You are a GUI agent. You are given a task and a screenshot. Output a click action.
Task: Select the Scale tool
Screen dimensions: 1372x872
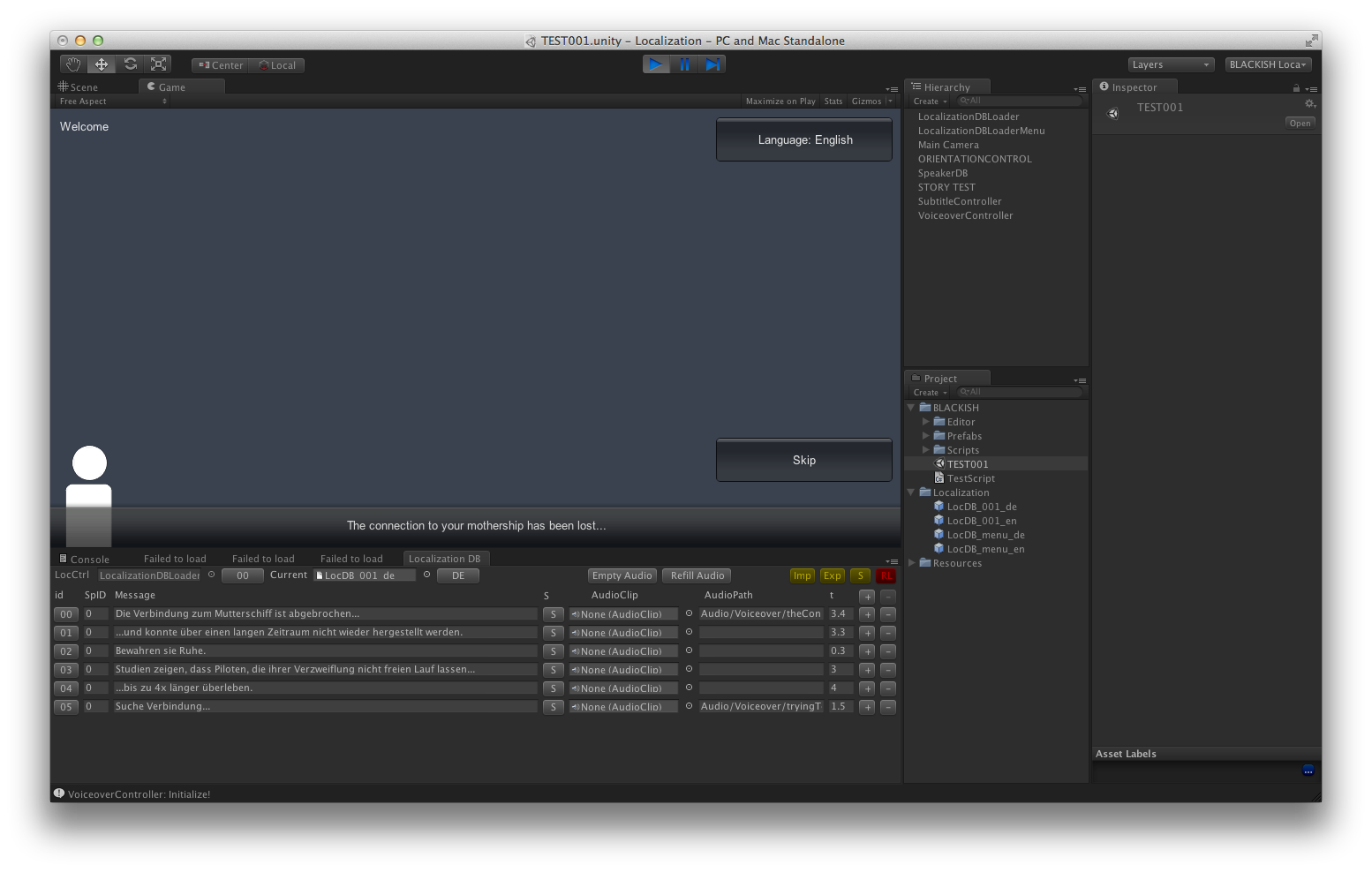[158, 64]
